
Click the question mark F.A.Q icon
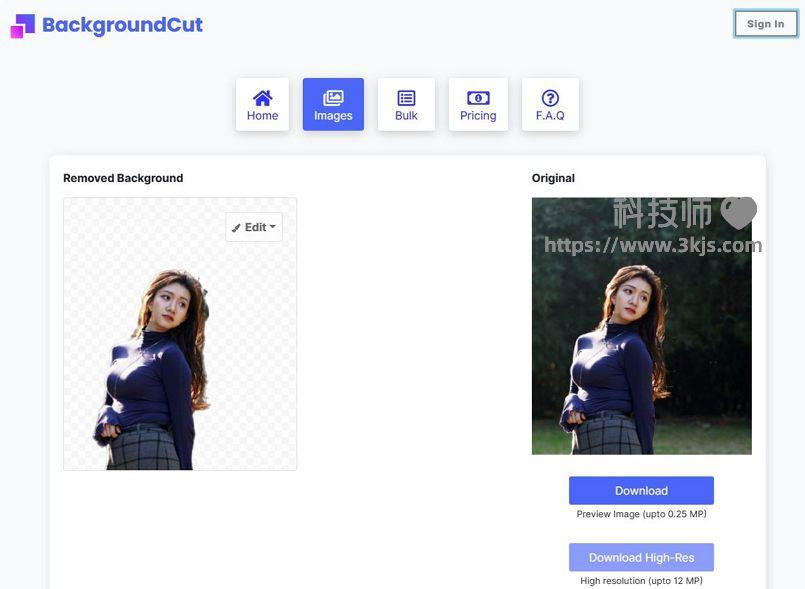[550, 97]
